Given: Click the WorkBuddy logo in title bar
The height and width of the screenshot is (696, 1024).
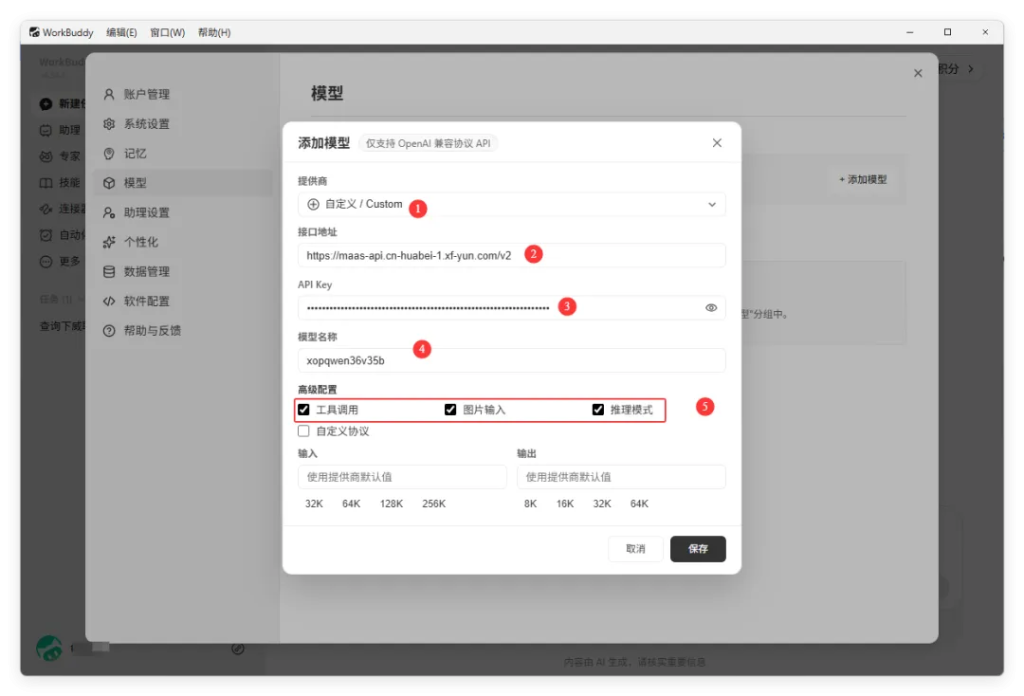Looking at the screenshot, I should pos(34,32).
